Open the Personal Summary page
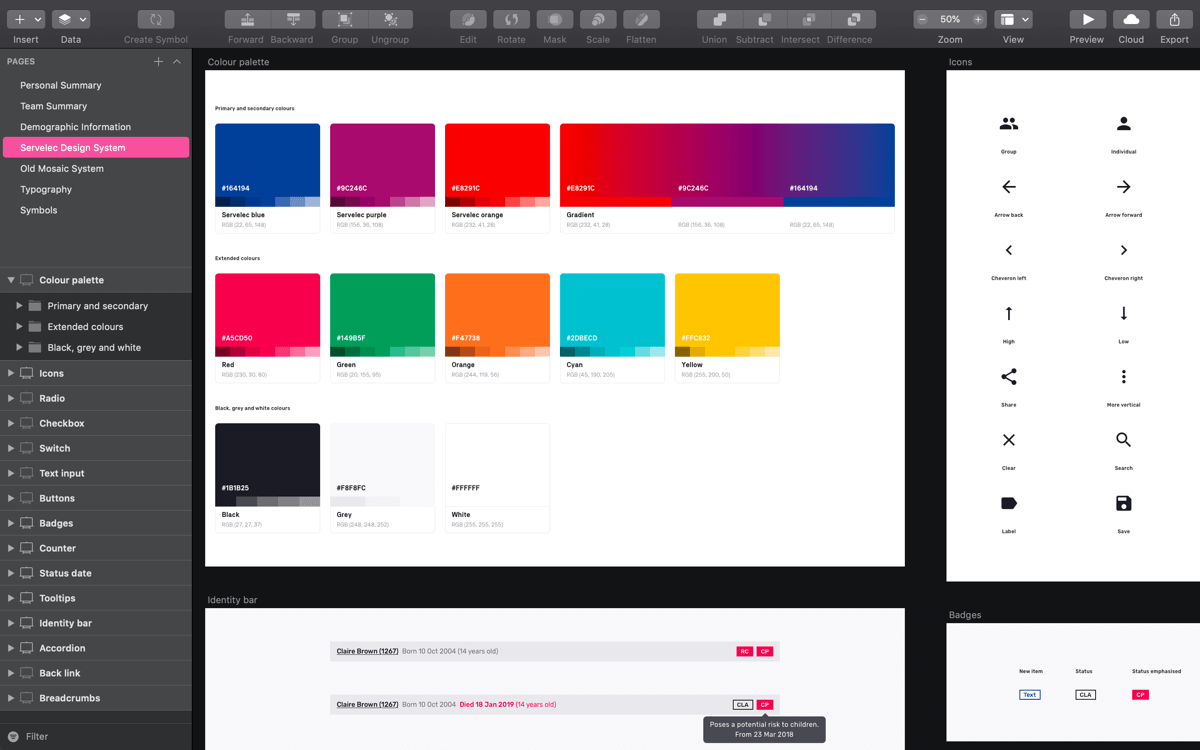Viewport: 1200px width, 750px height. click(96, 85)
